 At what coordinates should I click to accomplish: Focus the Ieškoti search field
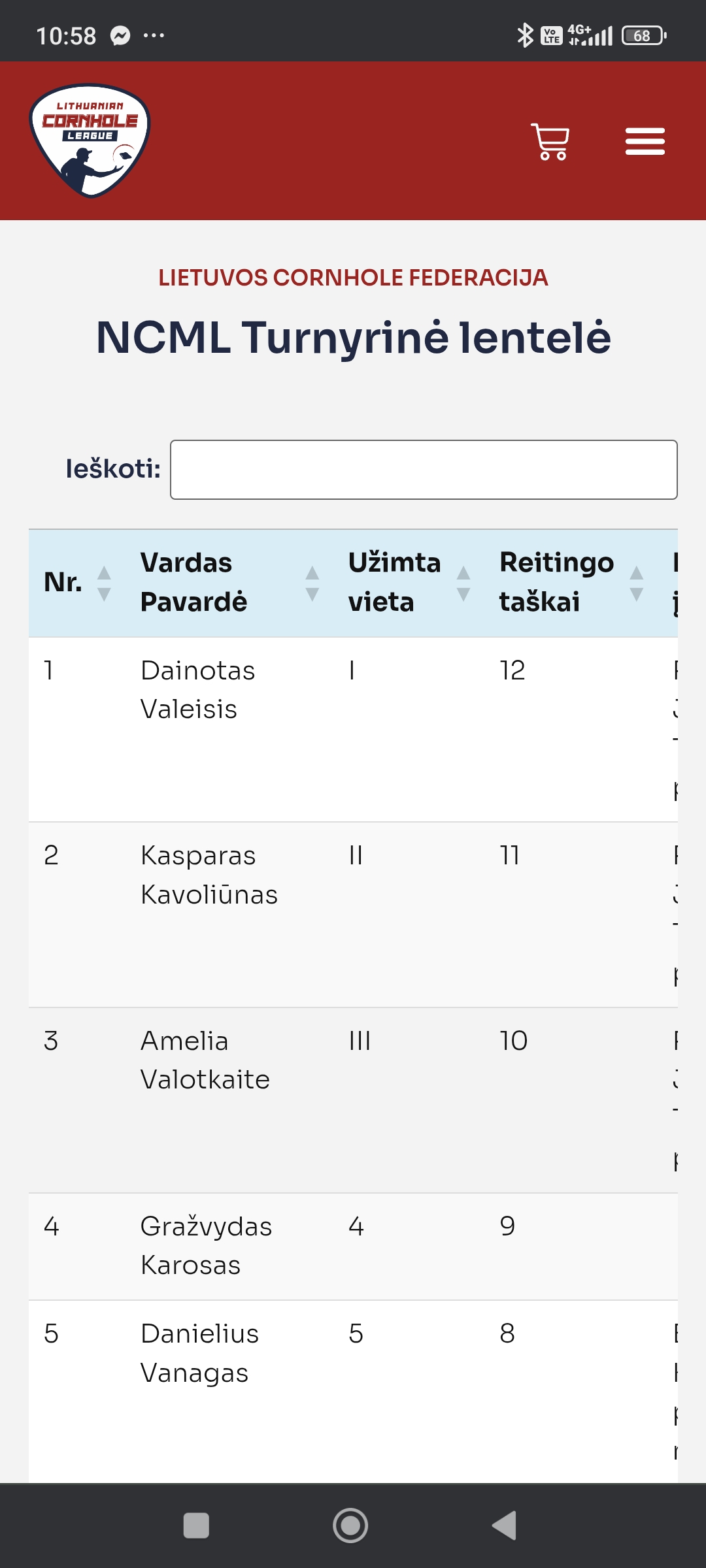pyautogui.click(x=424, y=470)
